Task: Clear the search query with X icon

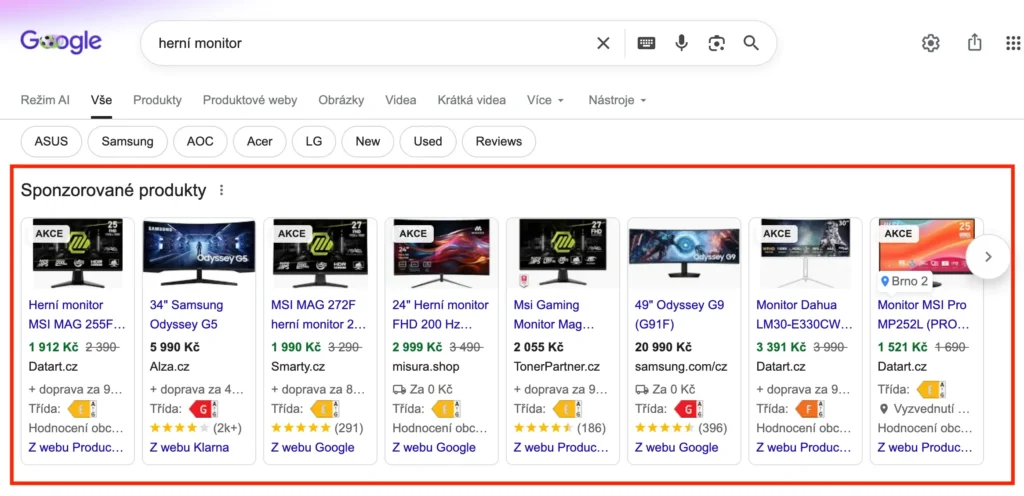Action: tap(603, 43)
